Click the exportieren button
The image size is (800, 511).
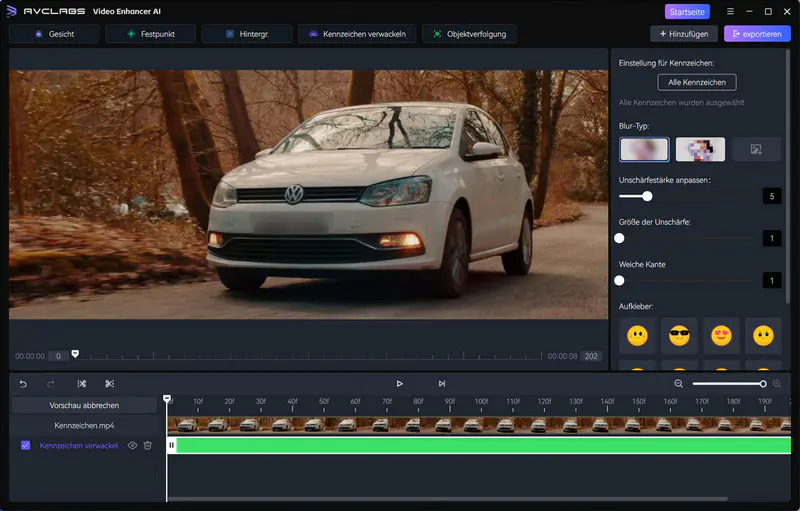[x=757, y=34]
